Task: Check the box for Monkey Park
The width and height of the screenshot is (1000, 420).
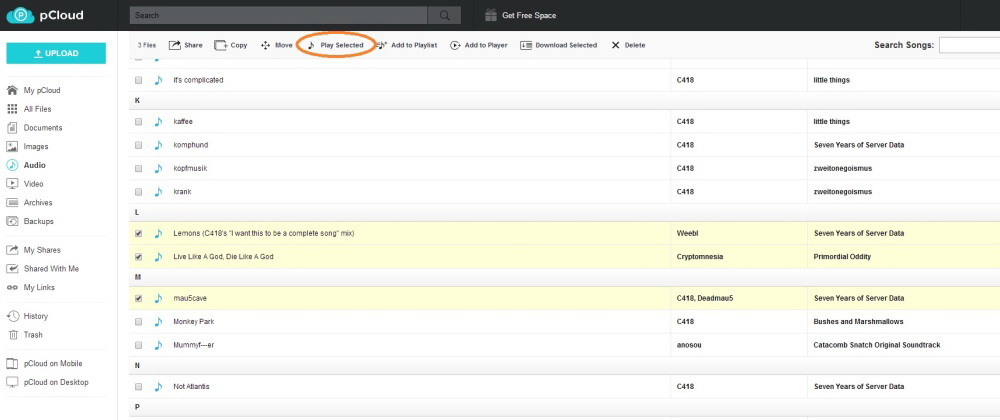Action: [x=138, y=322]
